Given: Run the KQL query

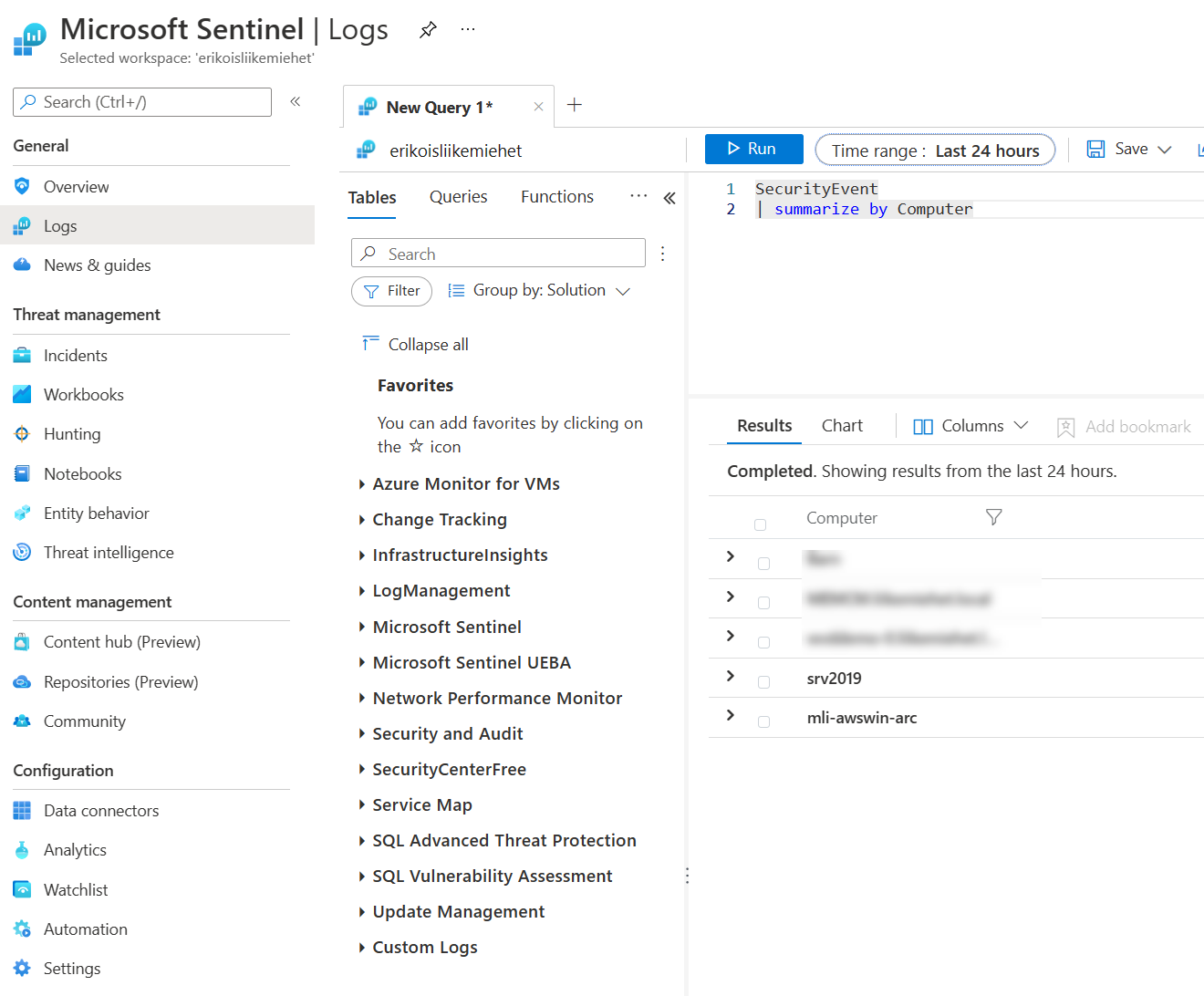Looking at the screenshot, I should 753,148.
